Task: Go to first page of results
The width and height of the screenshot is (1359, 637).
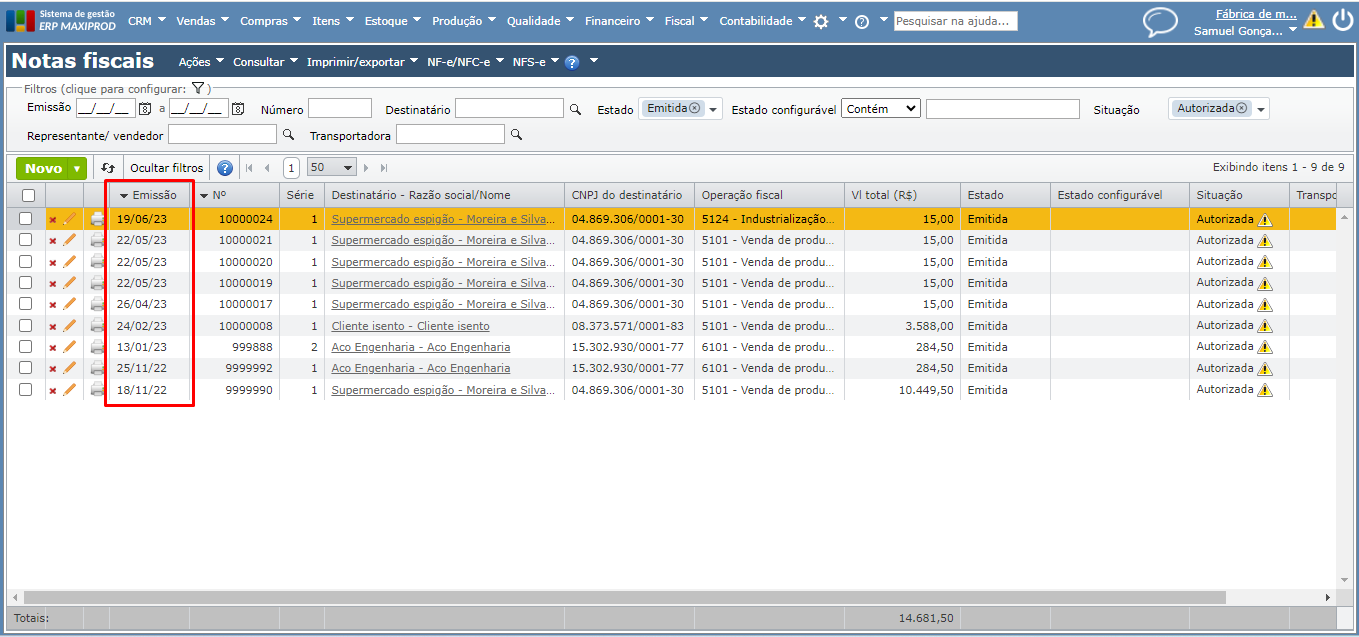Action: [x=249, y=168]
